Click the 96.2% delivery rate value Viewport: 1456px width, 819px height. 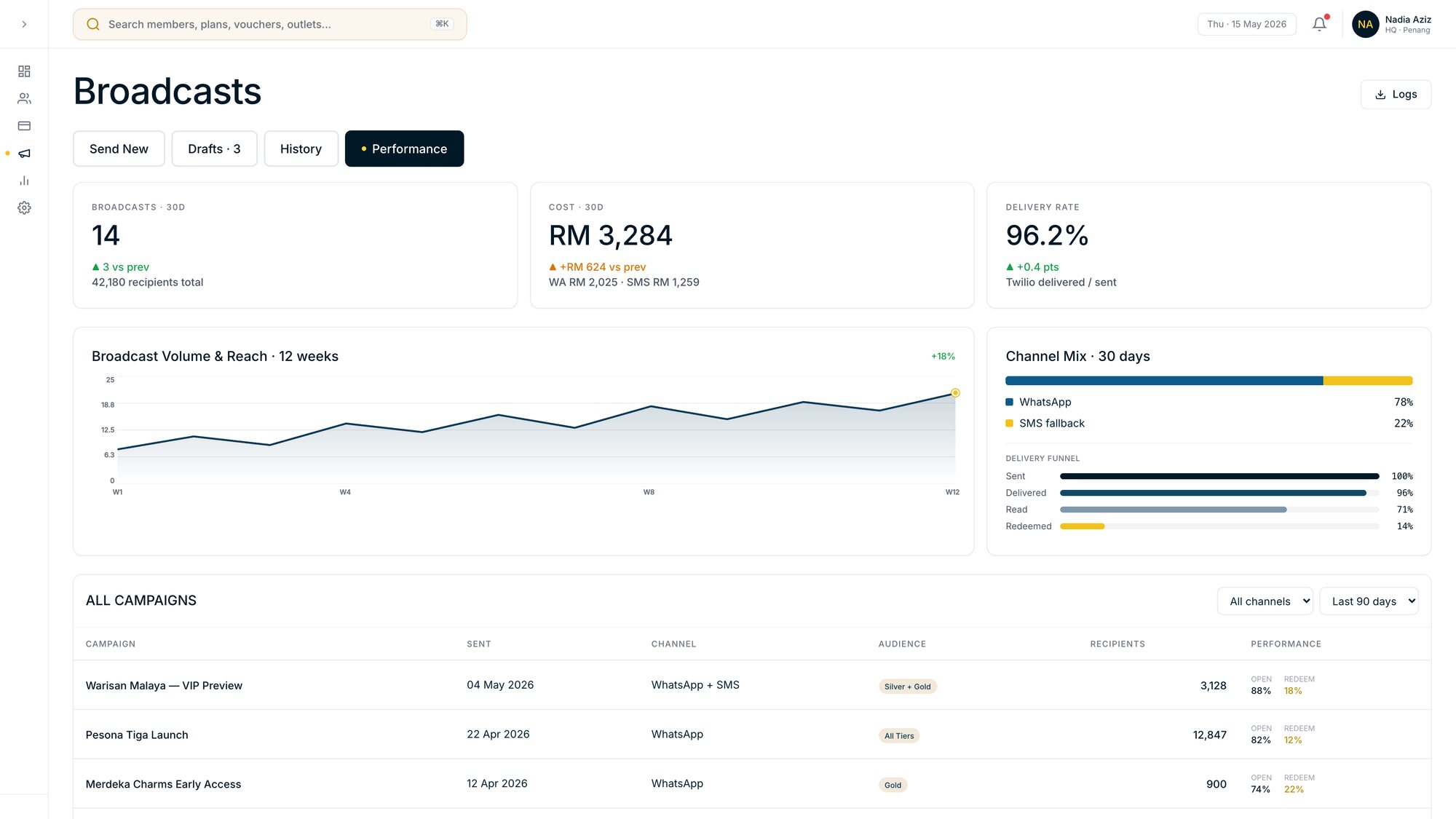[1047, 235]
